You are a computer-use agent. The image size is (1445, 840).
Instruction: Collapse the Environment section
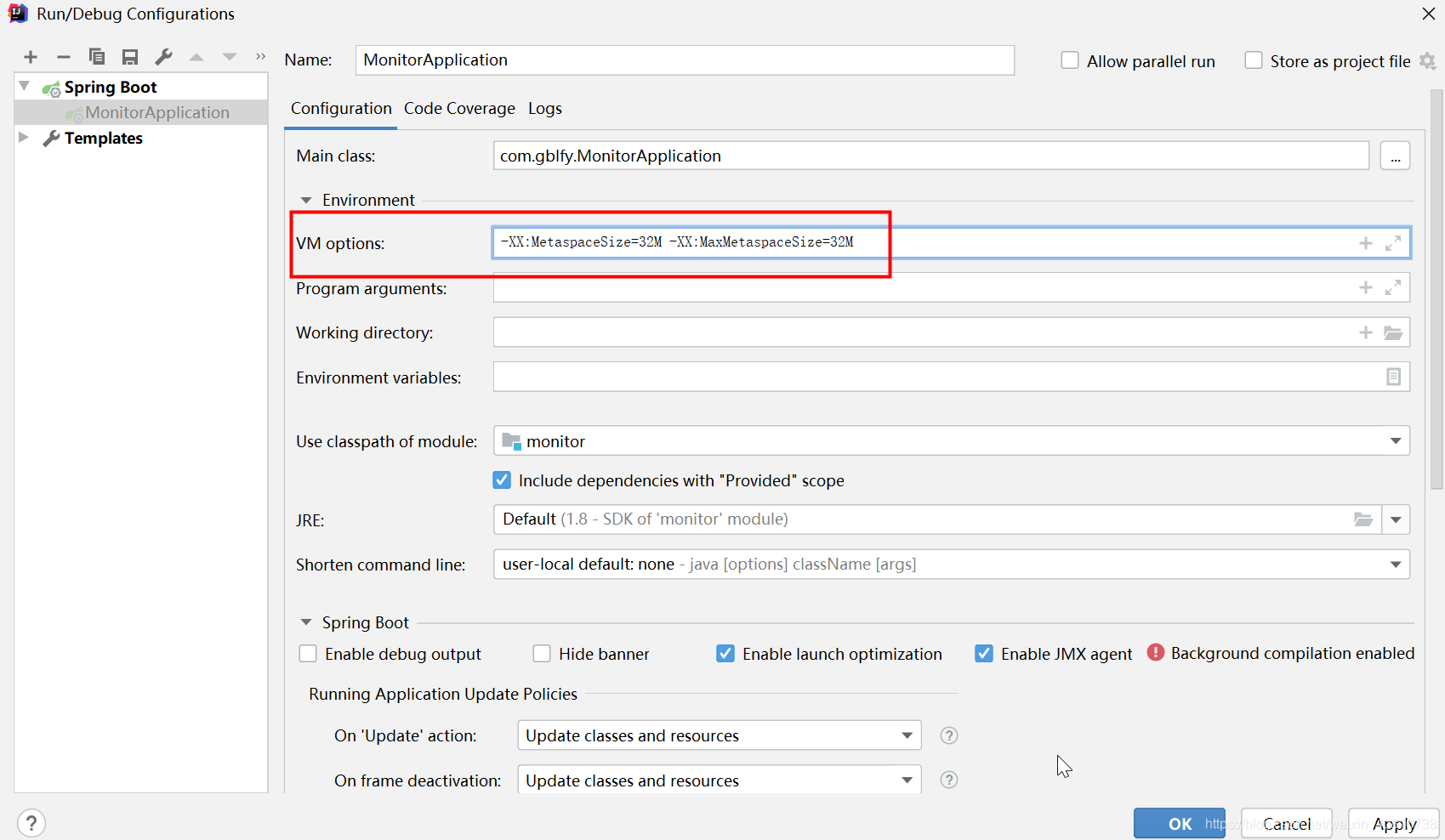coord(306,201)
